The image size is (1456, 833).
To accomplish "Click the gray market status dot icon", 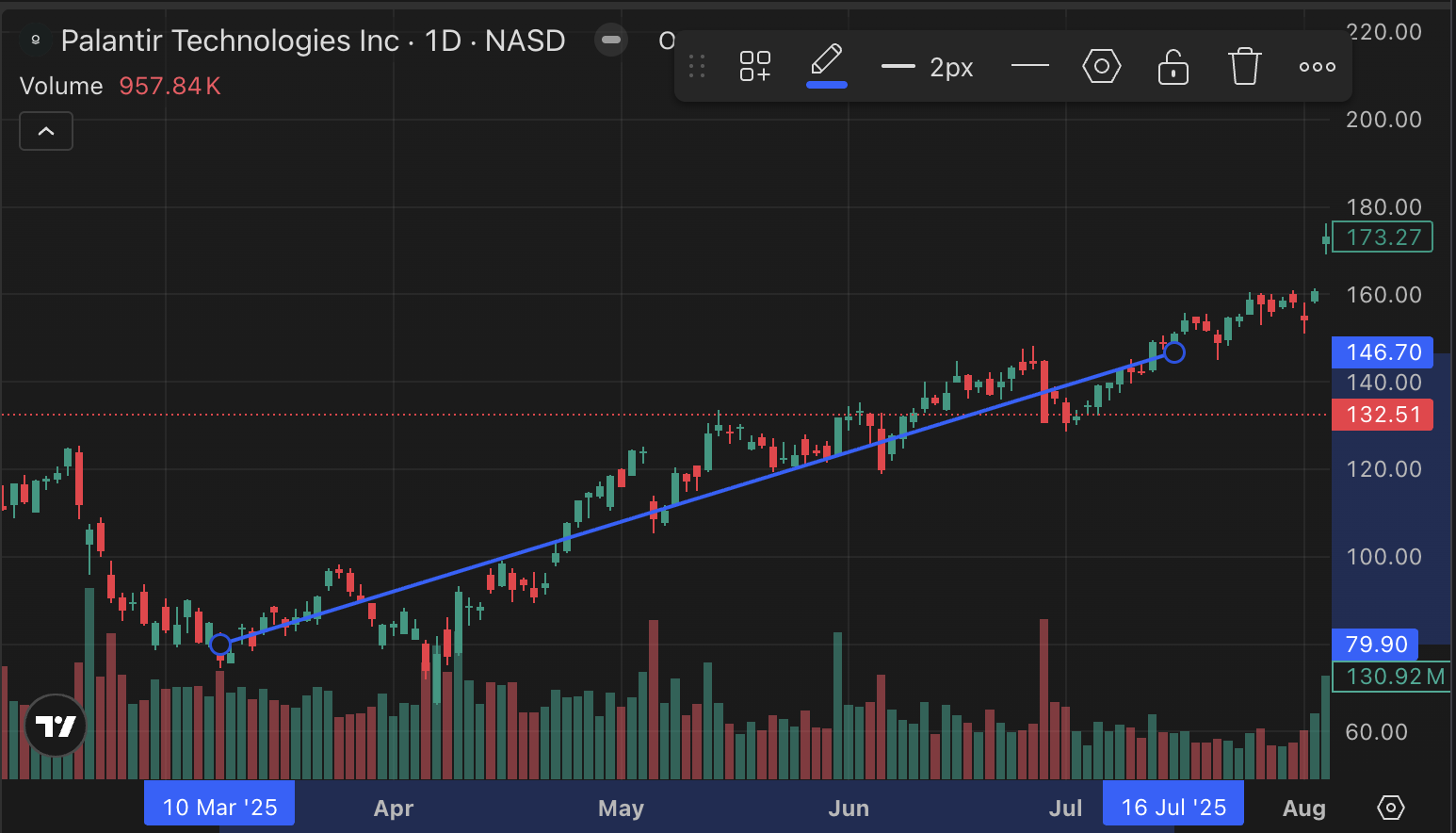I will 611,40.
